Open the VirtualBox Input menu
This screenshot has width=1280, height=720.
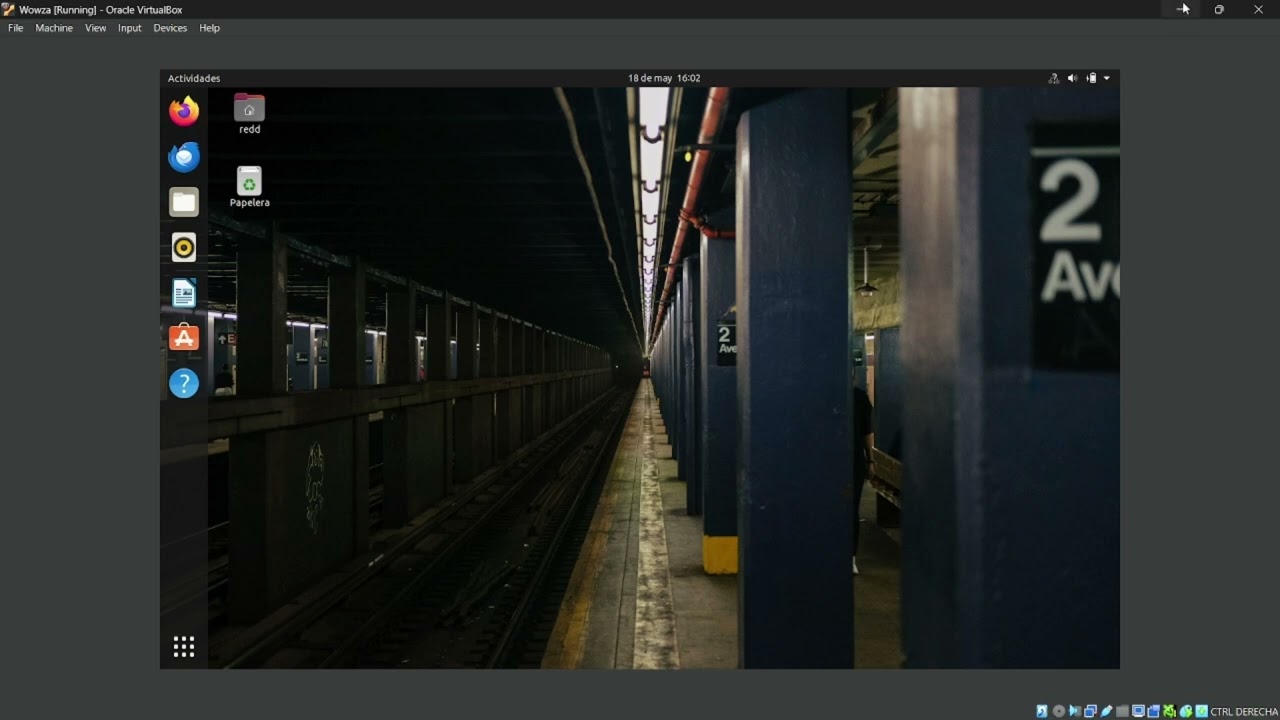click(x=130, y=28)
